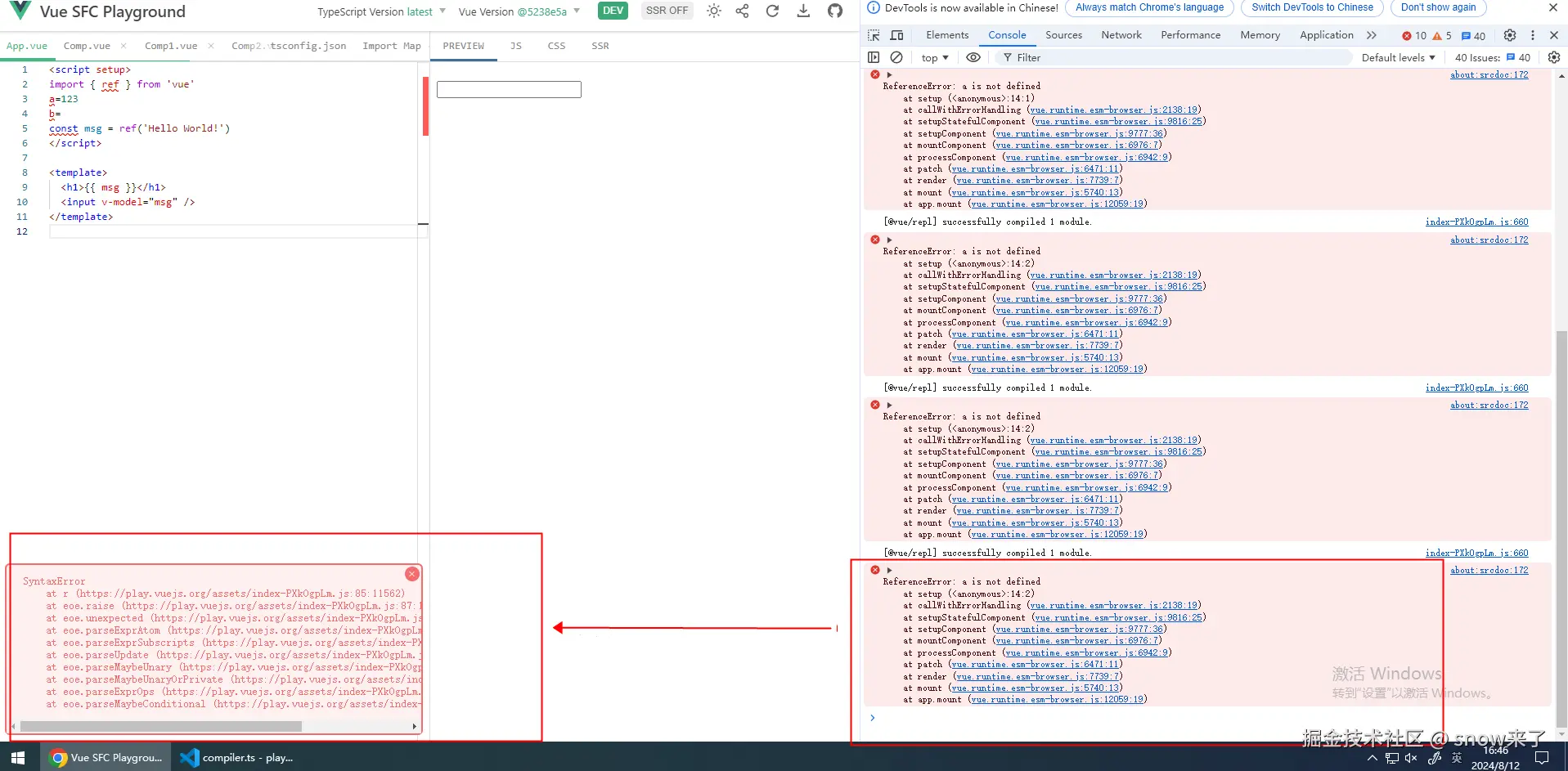Viewport: 1568px width, 771px height.
Task: Open the Comp.vue file tab
Action: pos(87,46)
